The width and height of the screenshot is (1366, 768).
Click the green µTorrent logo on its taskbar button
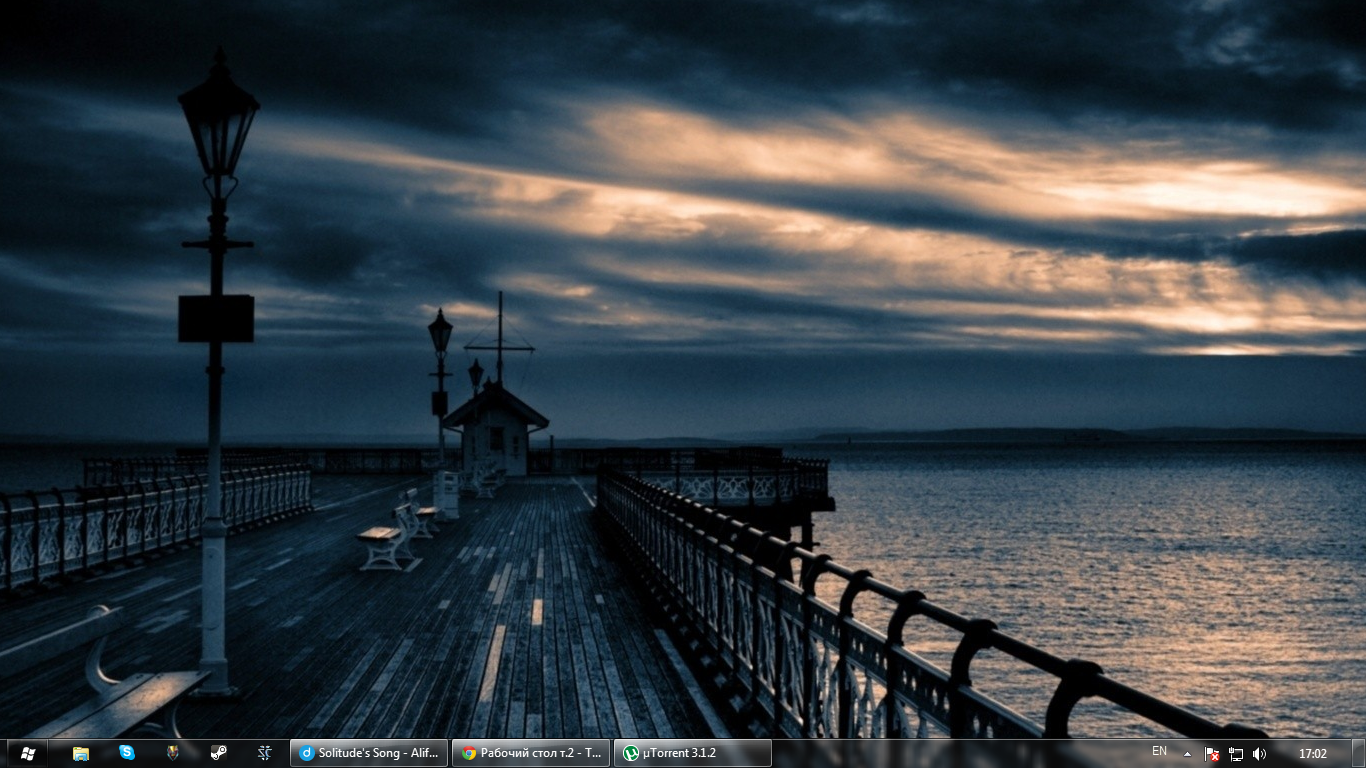click(631, 753)
